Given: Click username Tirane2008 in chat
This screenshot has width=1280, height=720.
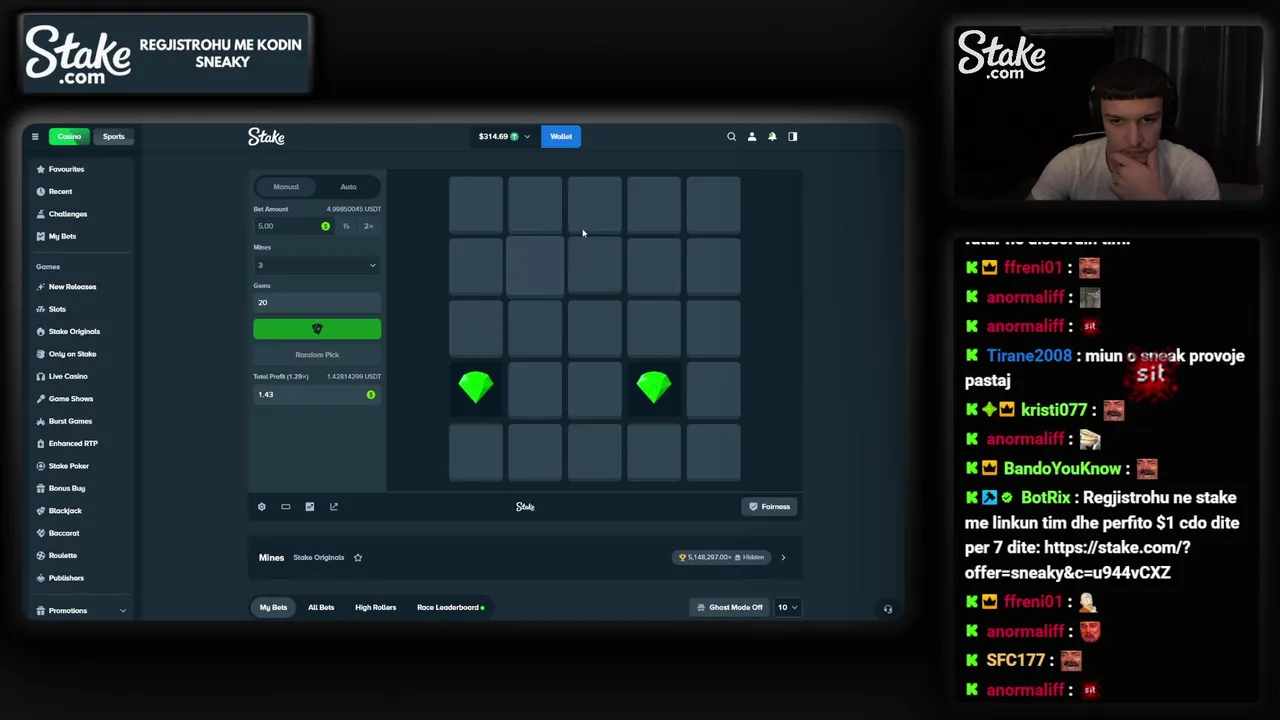Looking at the screenshot, I should 1029,356.
